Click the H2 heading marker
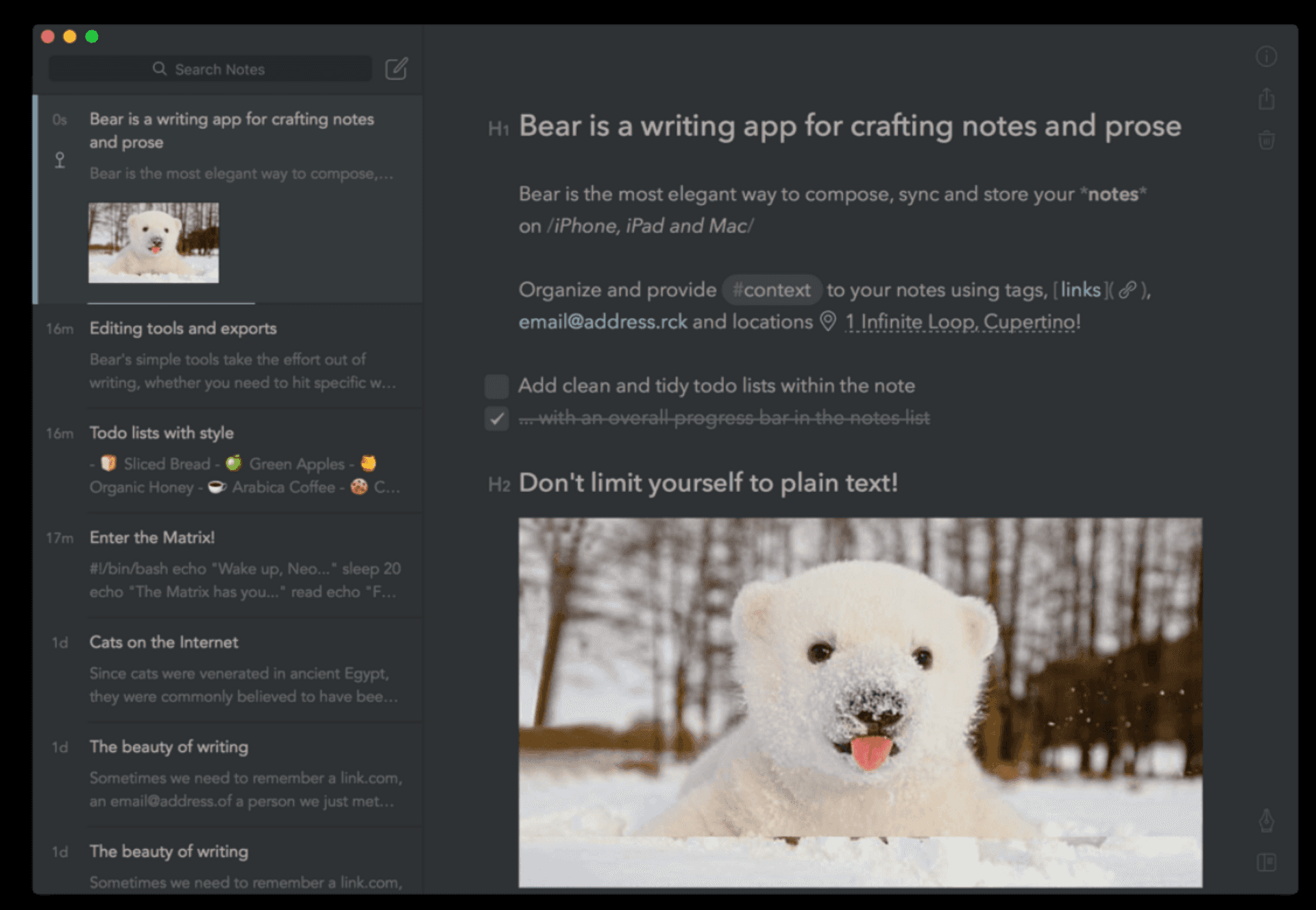1316x910 pixels. pos(499,485)
